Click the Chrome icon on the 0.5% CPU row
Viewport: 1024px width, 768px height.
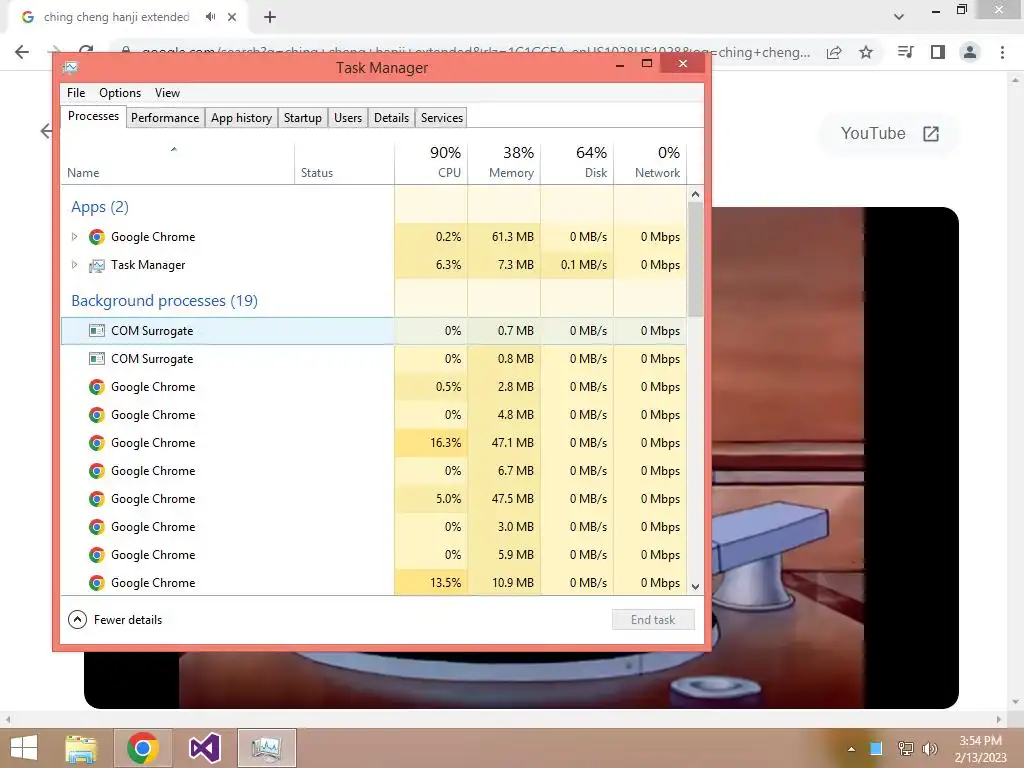click(97, 387)
